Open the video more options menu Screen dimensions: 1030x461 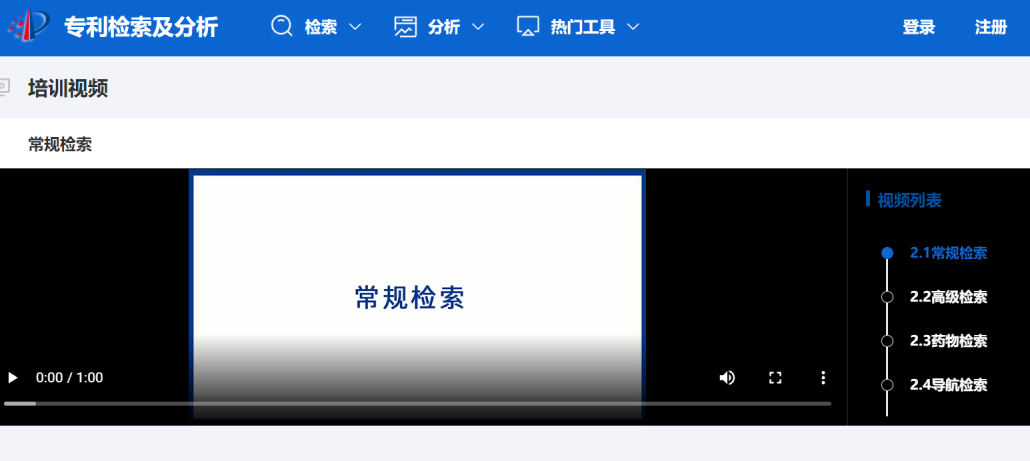(823, 378)
